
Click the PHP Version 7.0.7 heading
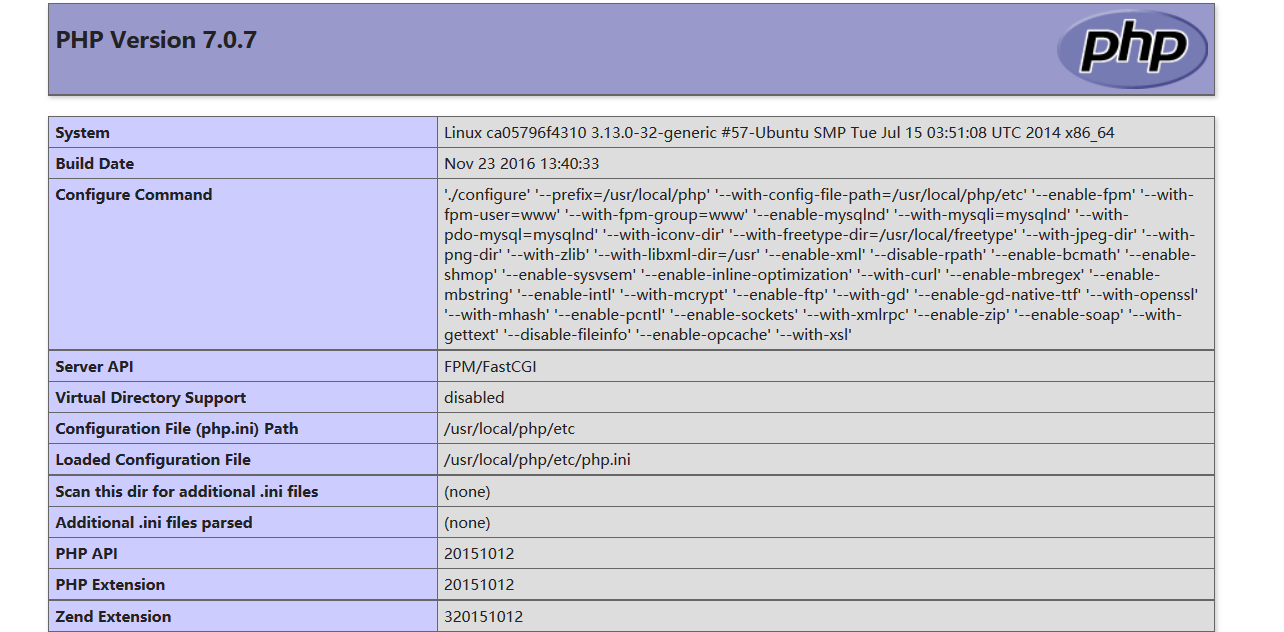click(156, 40)
